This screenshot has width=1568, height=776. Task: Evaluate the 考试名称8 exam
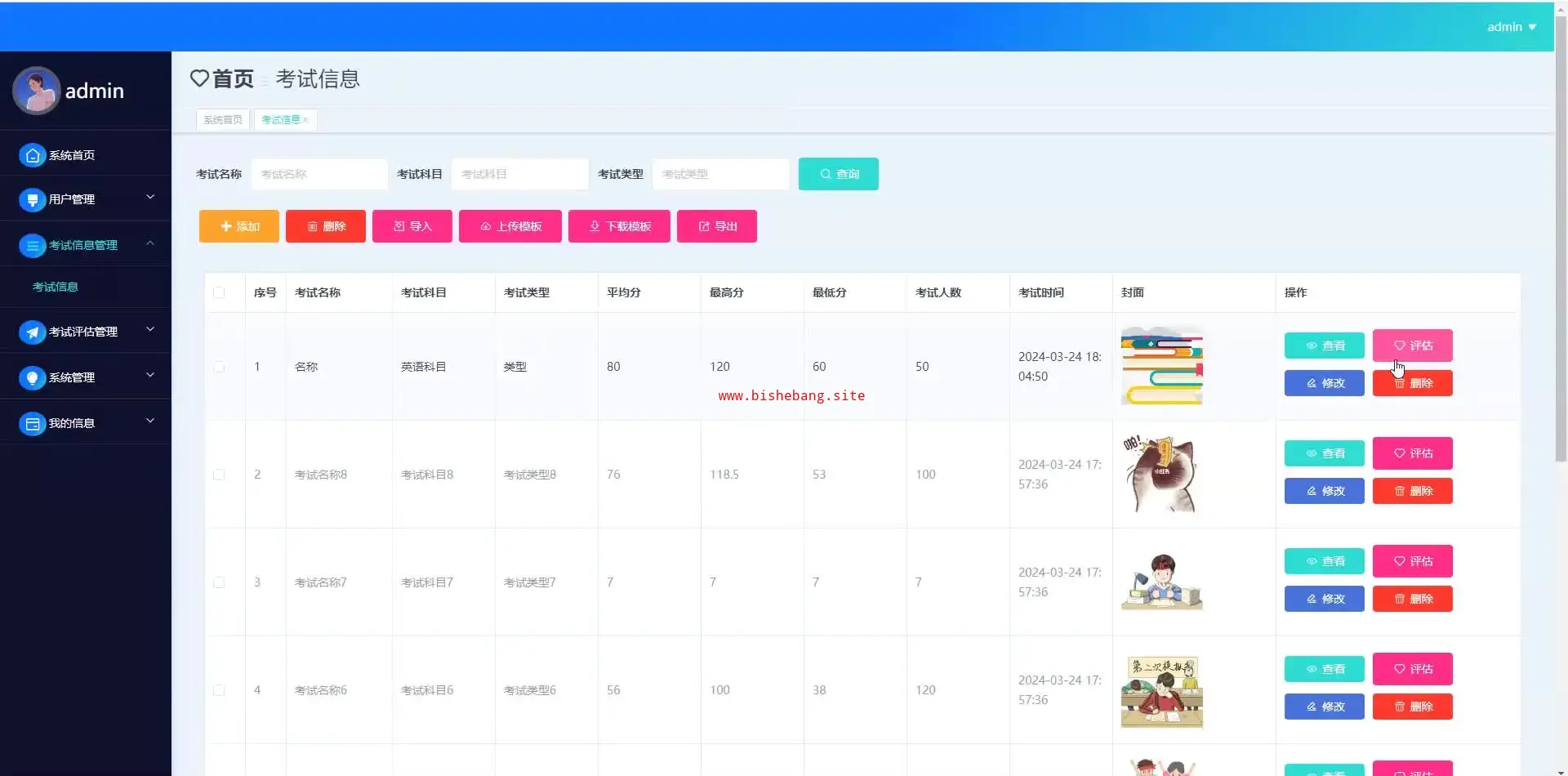1413,453
